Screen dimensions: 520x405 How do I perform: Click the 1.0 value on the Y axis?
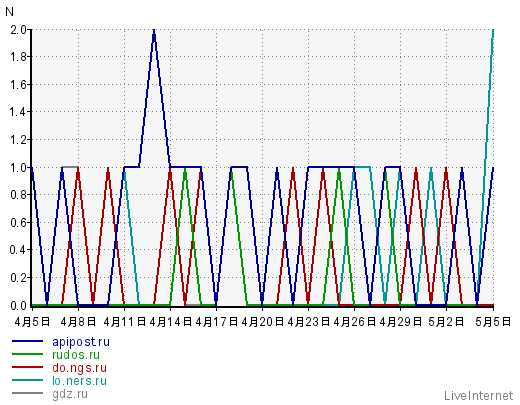point(18,167)
